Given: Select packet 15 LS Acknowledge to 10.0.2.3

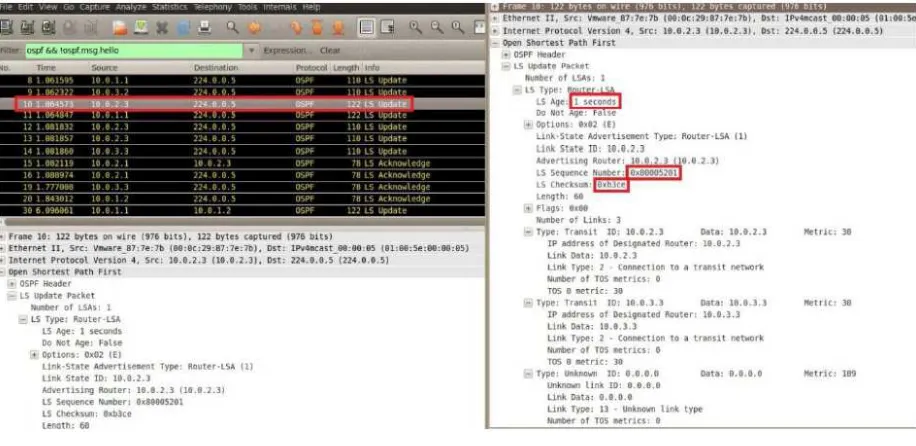Looking at the screenshot, I should 242,163.
